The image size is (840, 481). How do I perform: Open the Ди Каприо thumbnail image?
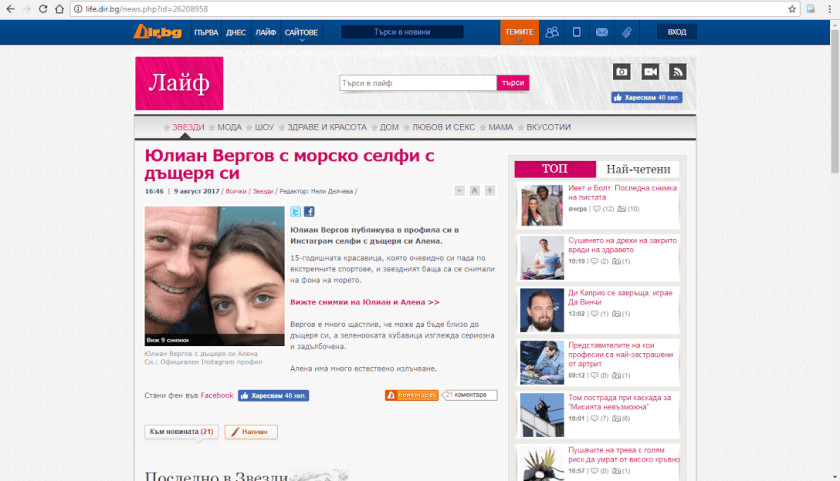point(542,310)
